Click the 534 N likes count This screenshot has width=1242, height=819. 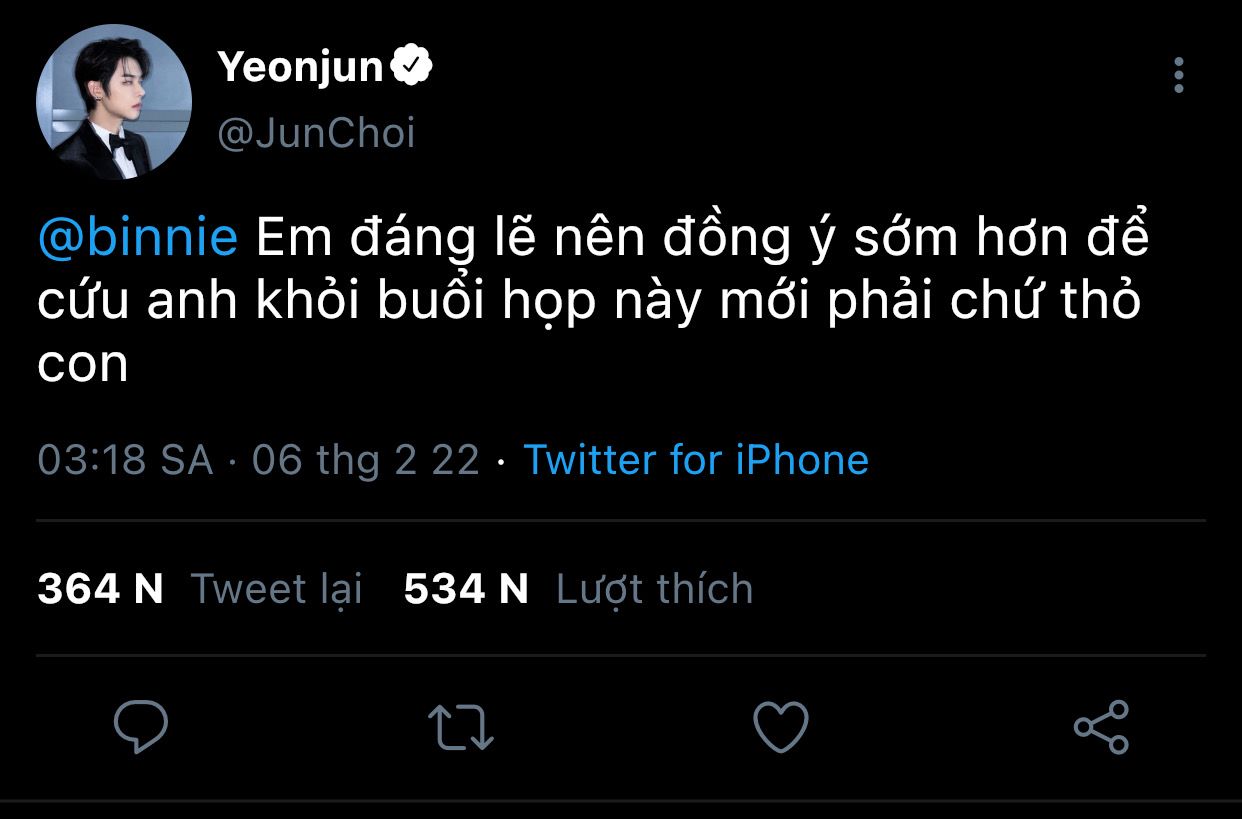pos(466,588)
